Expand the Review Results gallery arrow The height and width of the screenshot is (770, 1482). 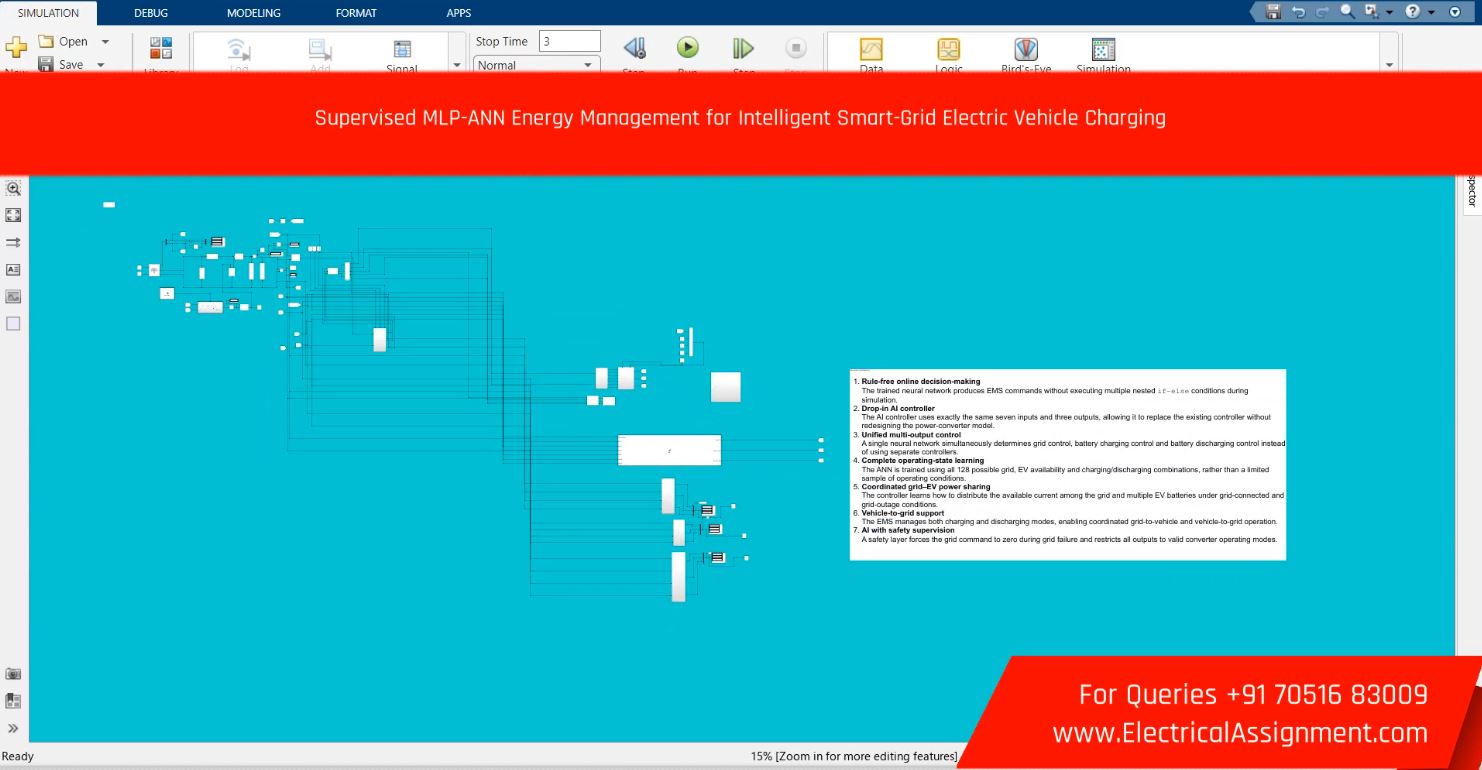pos(1389,65)
